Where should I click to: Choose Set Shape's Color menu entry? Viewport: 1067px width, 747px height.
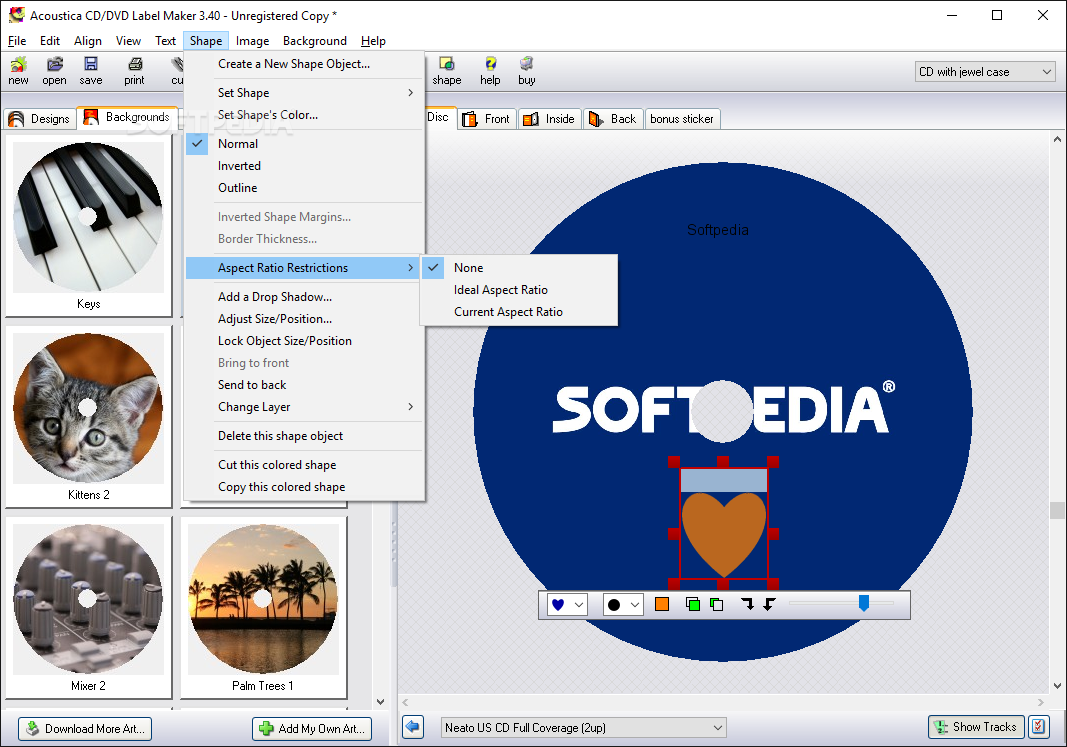click(x=303, y=115)
